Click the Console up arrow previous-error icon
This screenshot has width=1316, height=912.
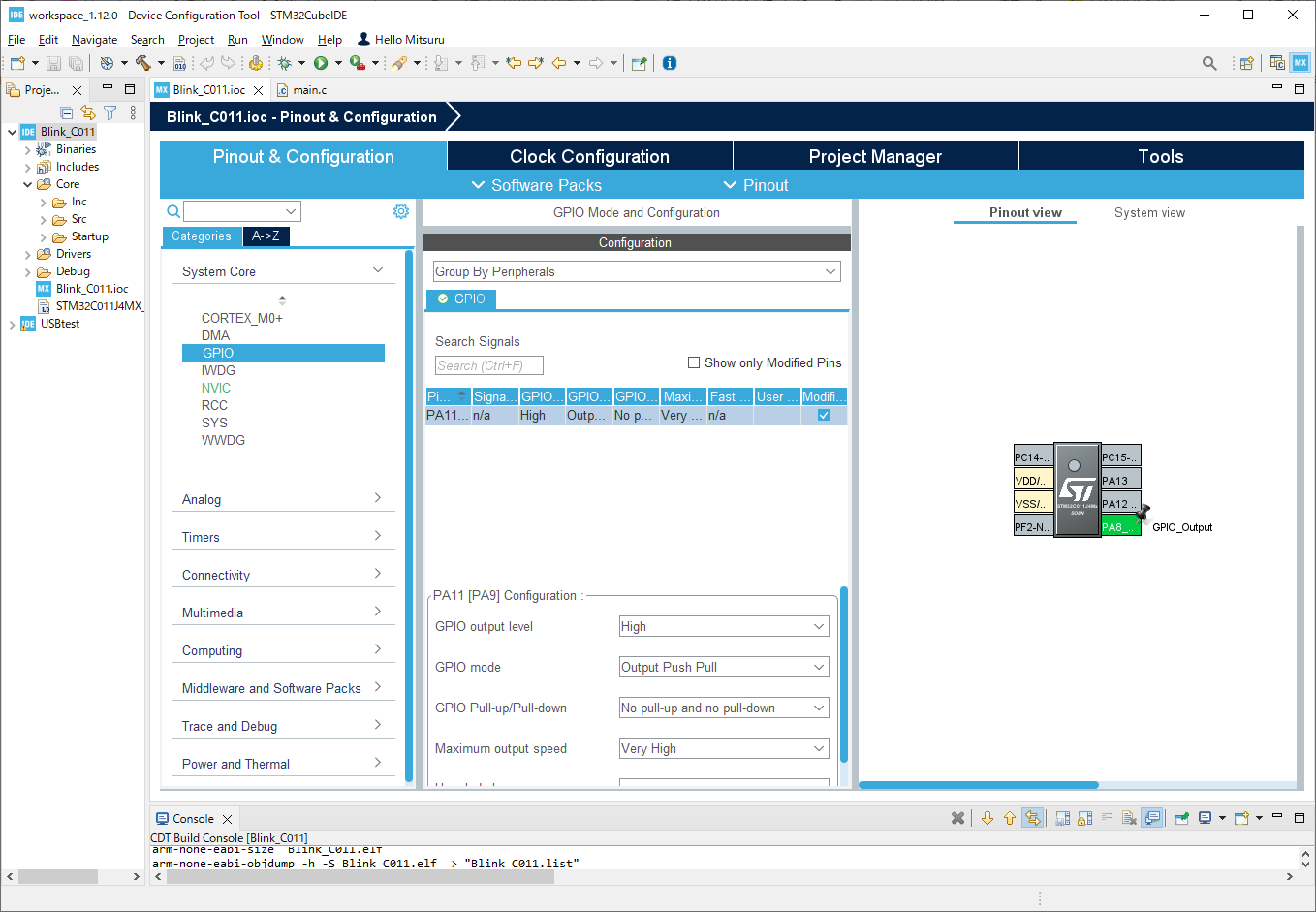[x=1010, y=818]
